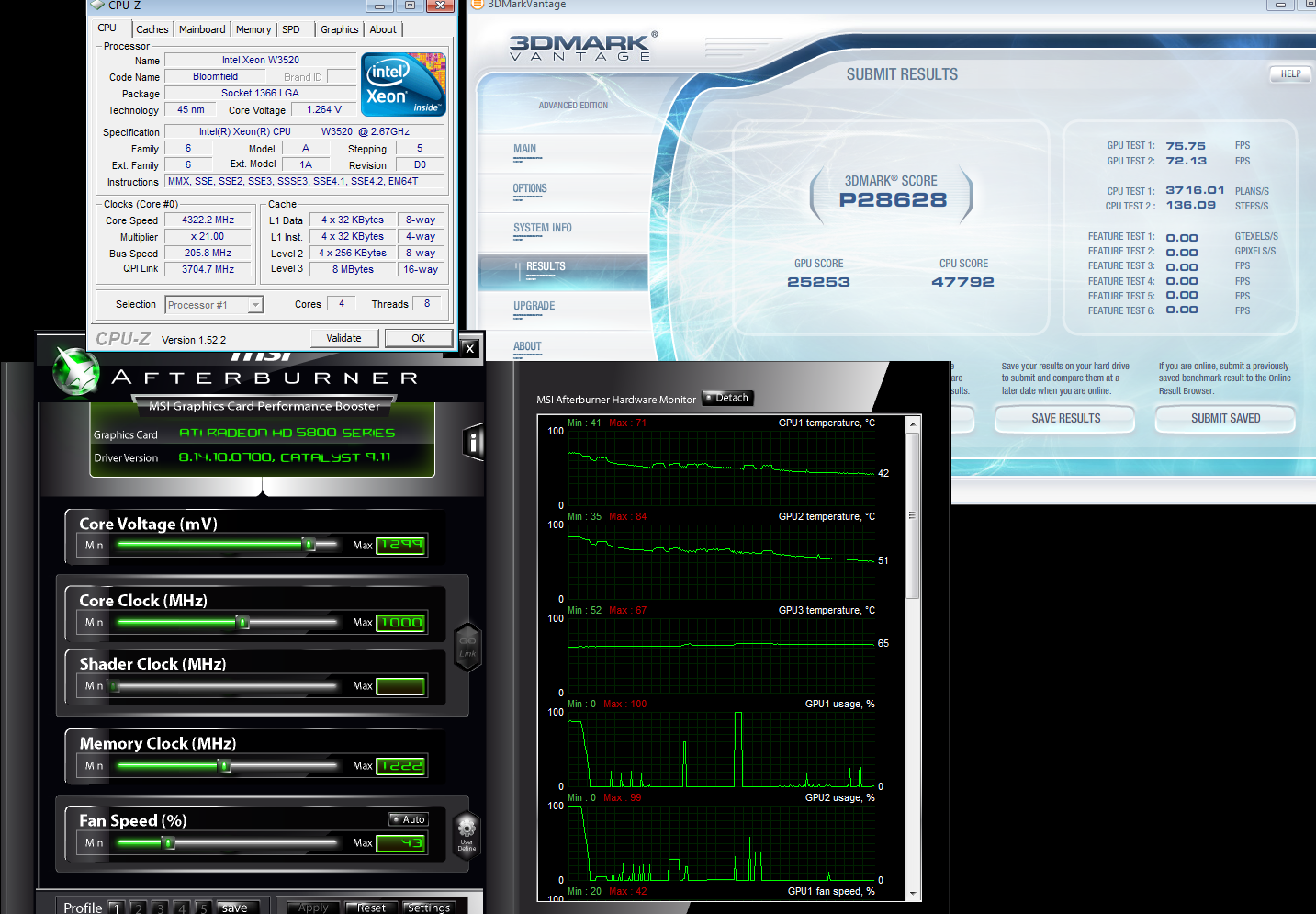Screen dimensions: 1316x914
Task: Select RESULTS in 3DMark sidebar
Action: tap(563, 271)
